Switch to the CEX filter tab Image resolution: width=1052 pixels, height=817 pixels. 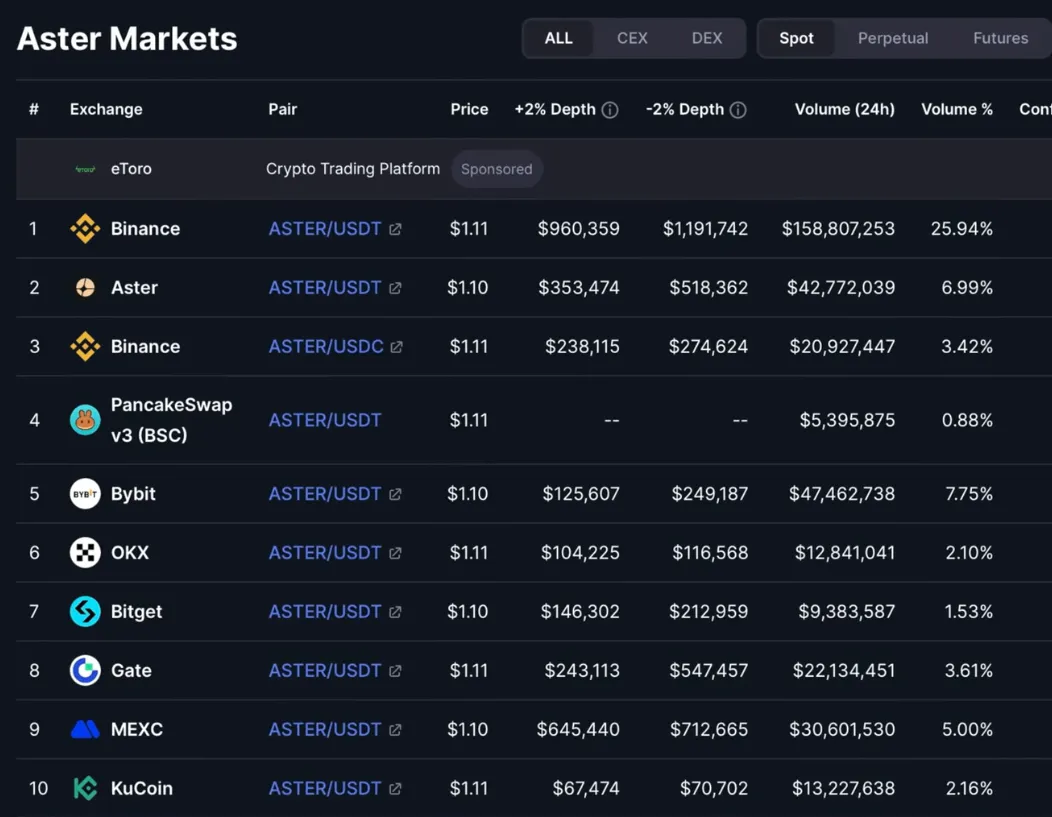coord(632,38)
